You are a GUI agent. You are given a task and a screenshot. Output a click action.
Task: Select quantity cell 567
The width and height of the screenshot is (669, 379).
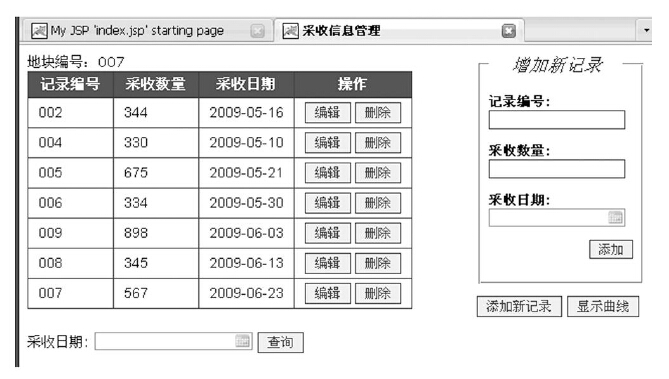pos(156,293)
